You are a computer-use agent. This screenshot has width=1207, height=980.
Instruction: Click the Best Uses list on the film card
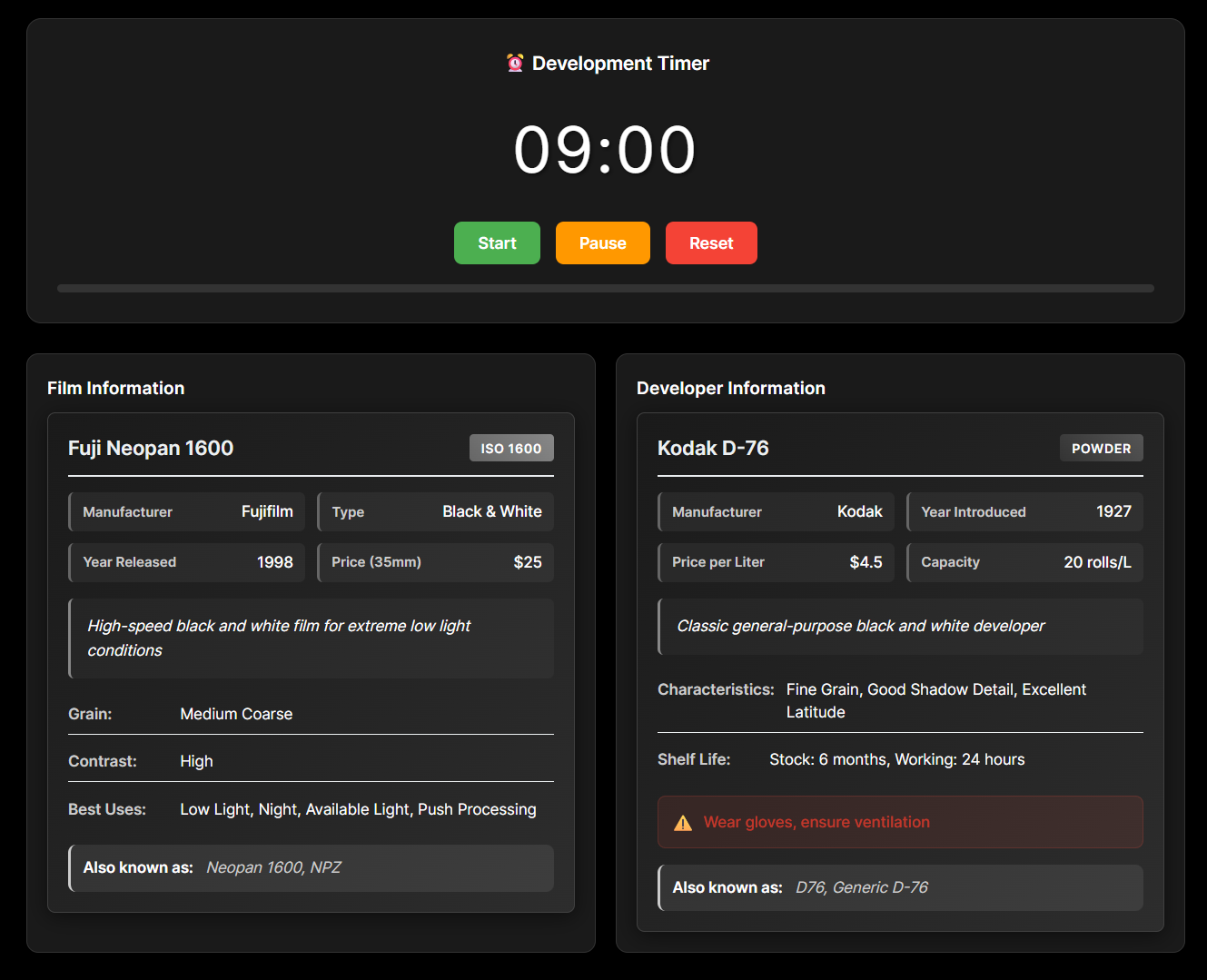311,808
